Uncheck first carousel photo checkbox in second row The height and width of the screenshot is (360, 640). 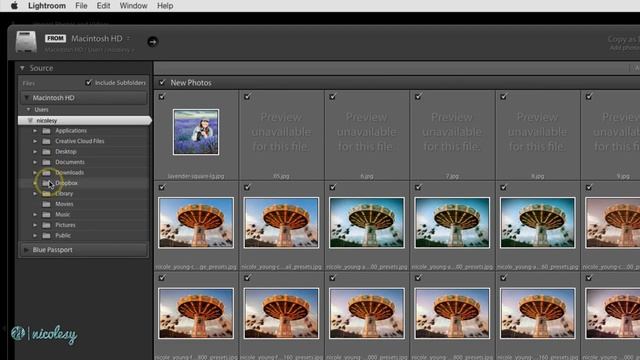click(162, 187)
